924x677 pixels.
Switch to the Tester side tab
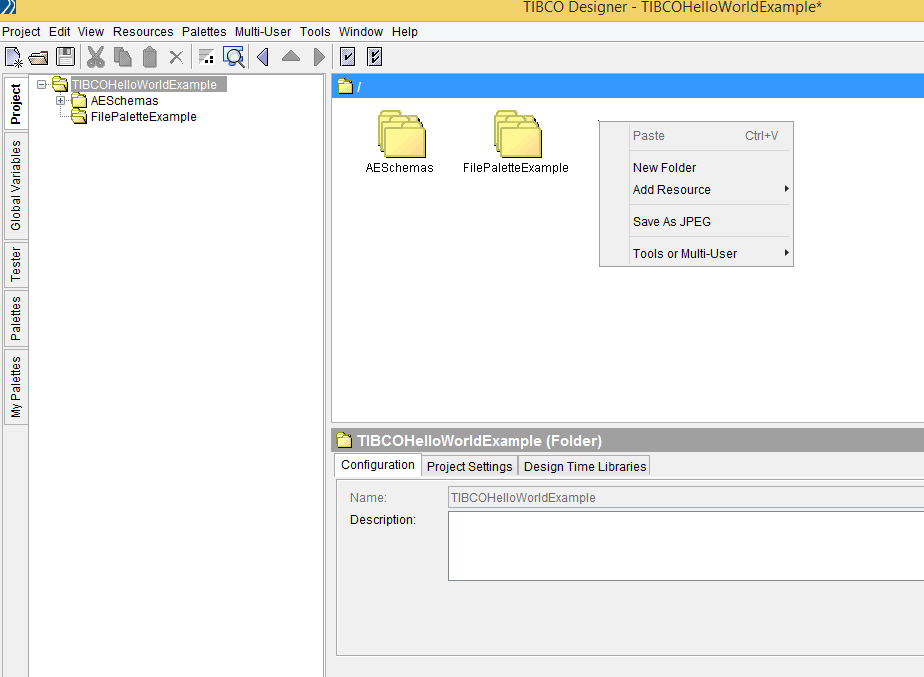[x=16, y=264]
